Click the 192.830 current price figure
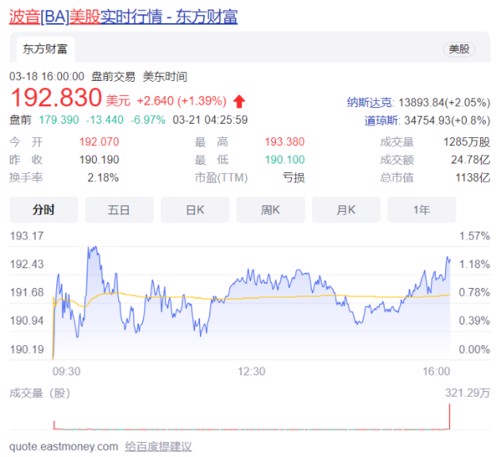 tap(56, 97)
